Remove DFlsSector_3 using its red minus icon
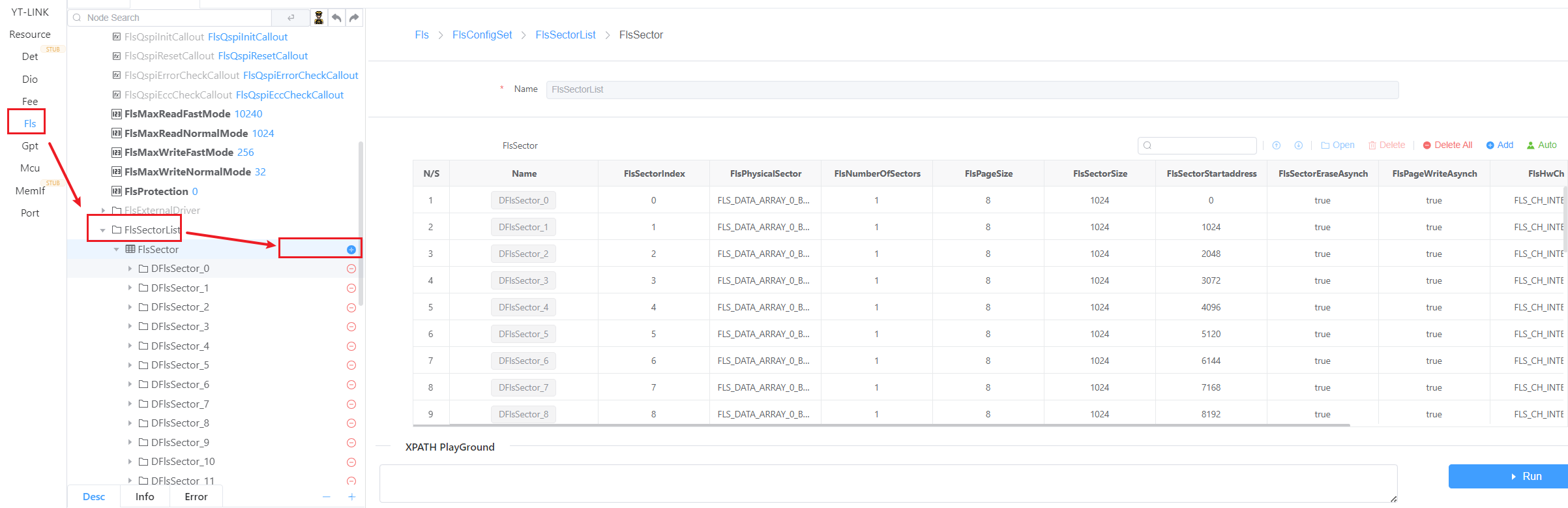This screenshot has width=1568, height=508. point(351,327)
